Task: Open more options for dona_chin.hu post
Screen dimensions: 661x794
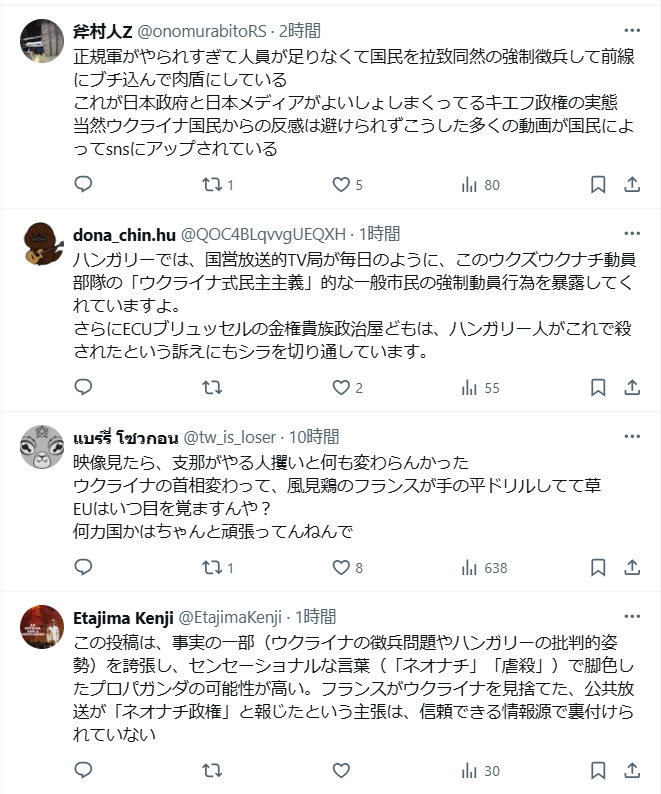Action: coord(632,234)
